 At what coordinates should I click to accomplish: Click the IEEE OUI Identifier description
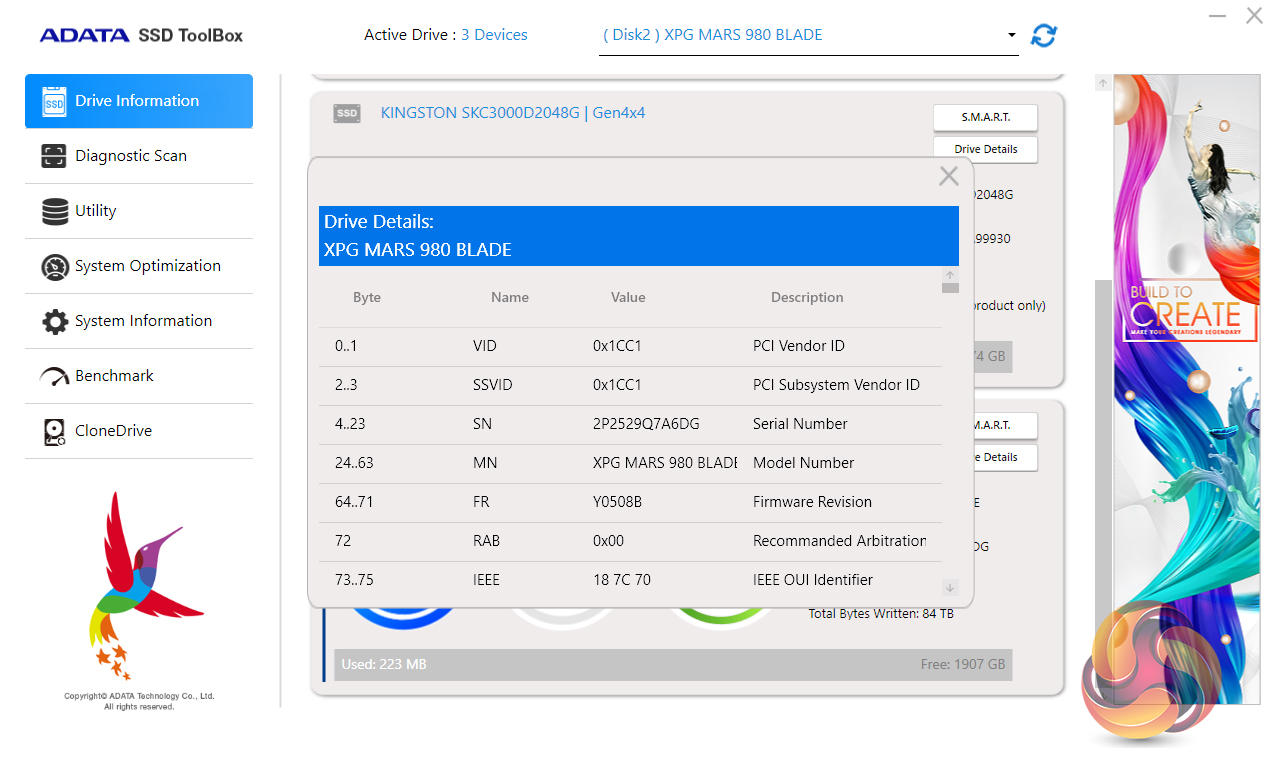tap(813, 580)
